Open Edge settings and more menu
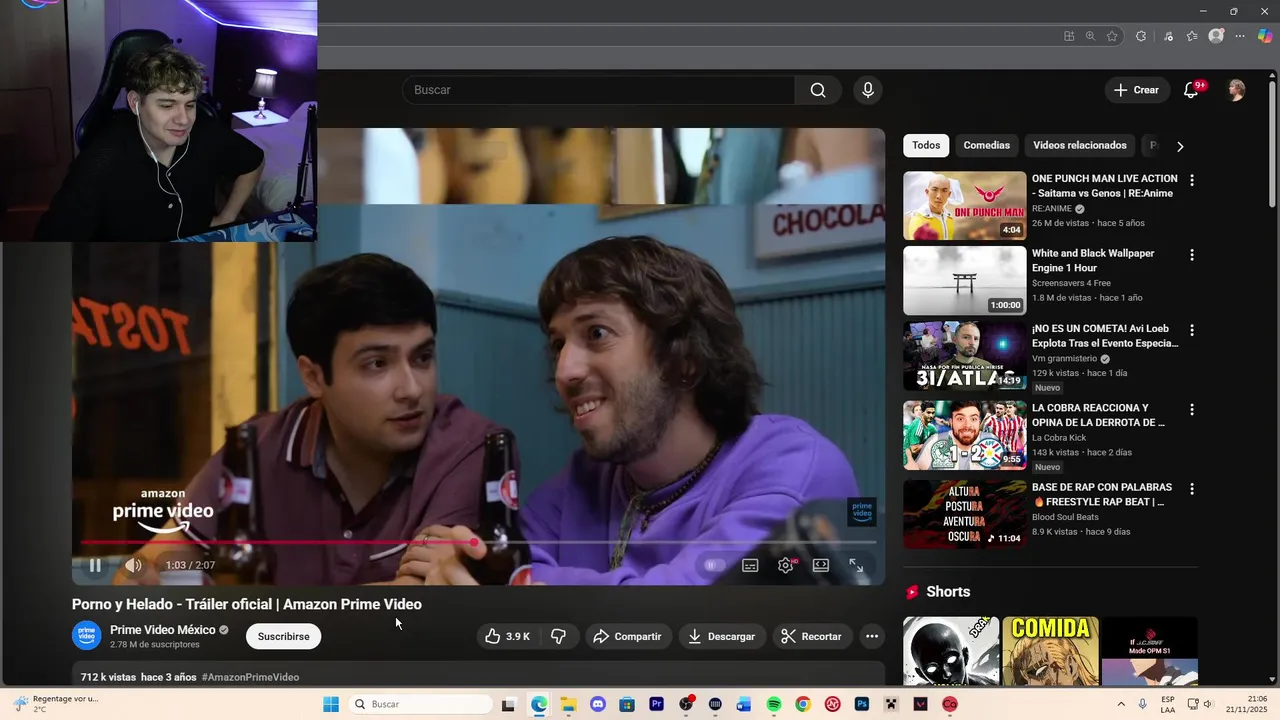 [1240, 36]
